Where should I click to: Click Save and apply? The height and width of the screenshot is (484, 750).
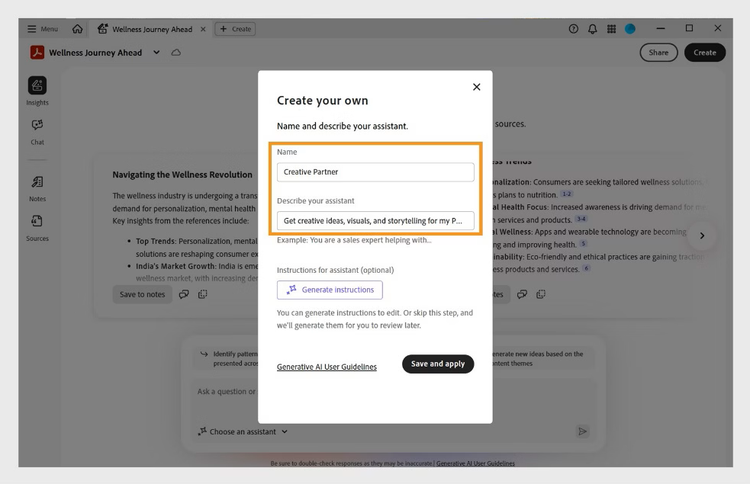point(438,364)
